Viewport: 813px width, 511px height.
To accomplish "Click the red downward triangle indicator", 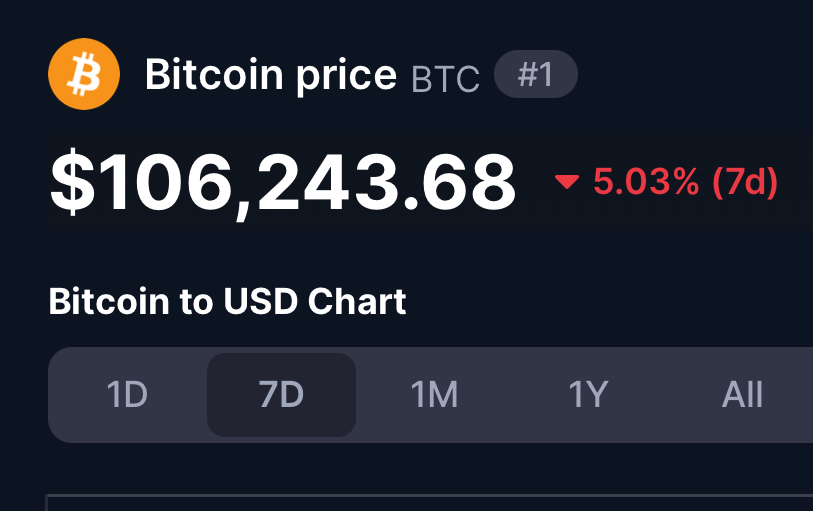I will click(567, 182).
